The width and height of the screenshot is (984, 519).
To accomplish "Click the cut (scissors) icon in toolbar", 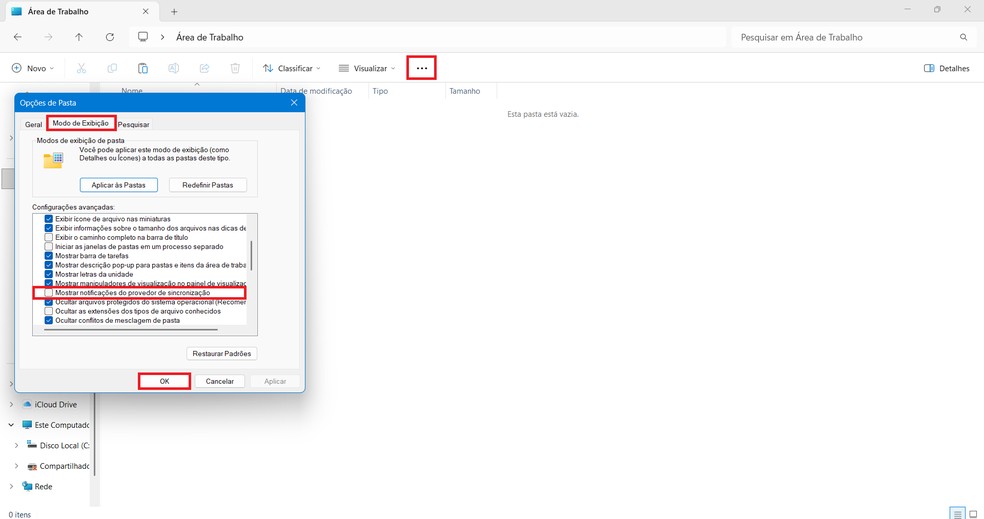I will click(81, 68).
